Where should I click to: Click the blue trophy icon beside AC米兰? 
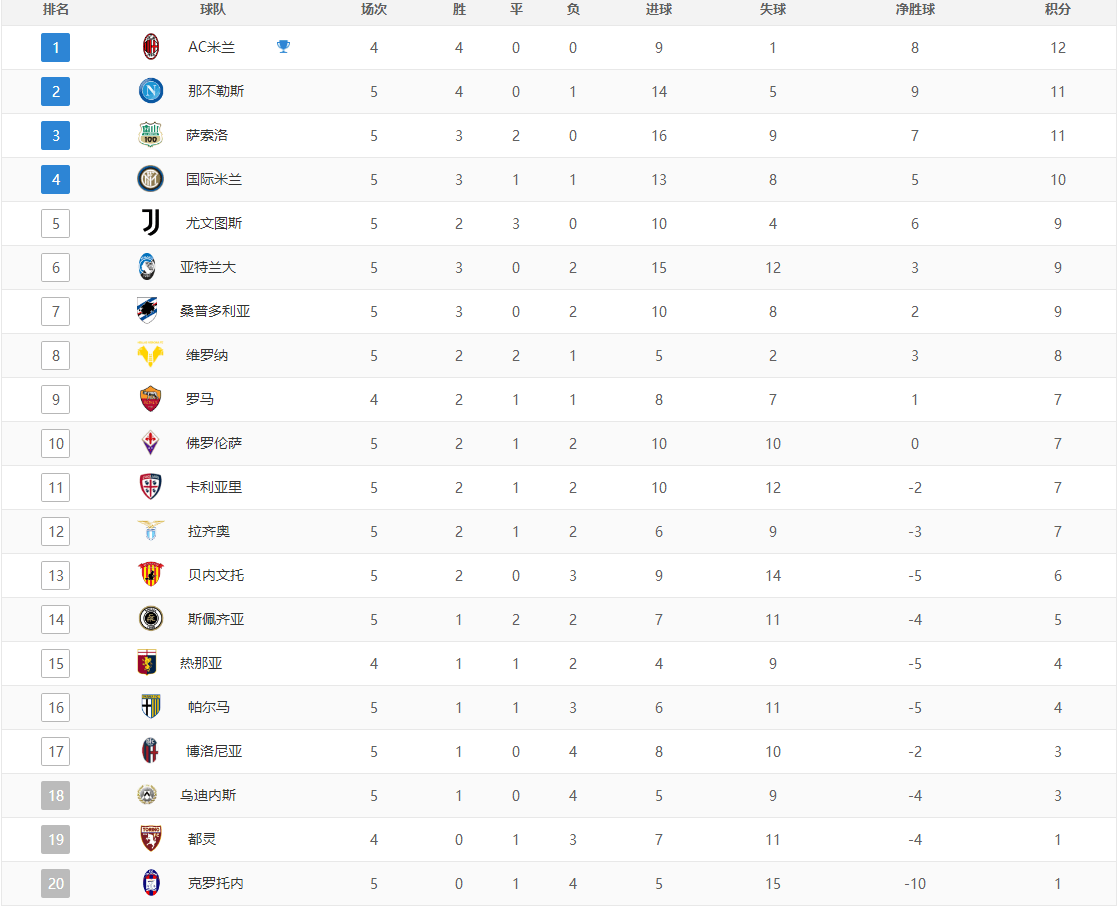[x=284, y=46]
